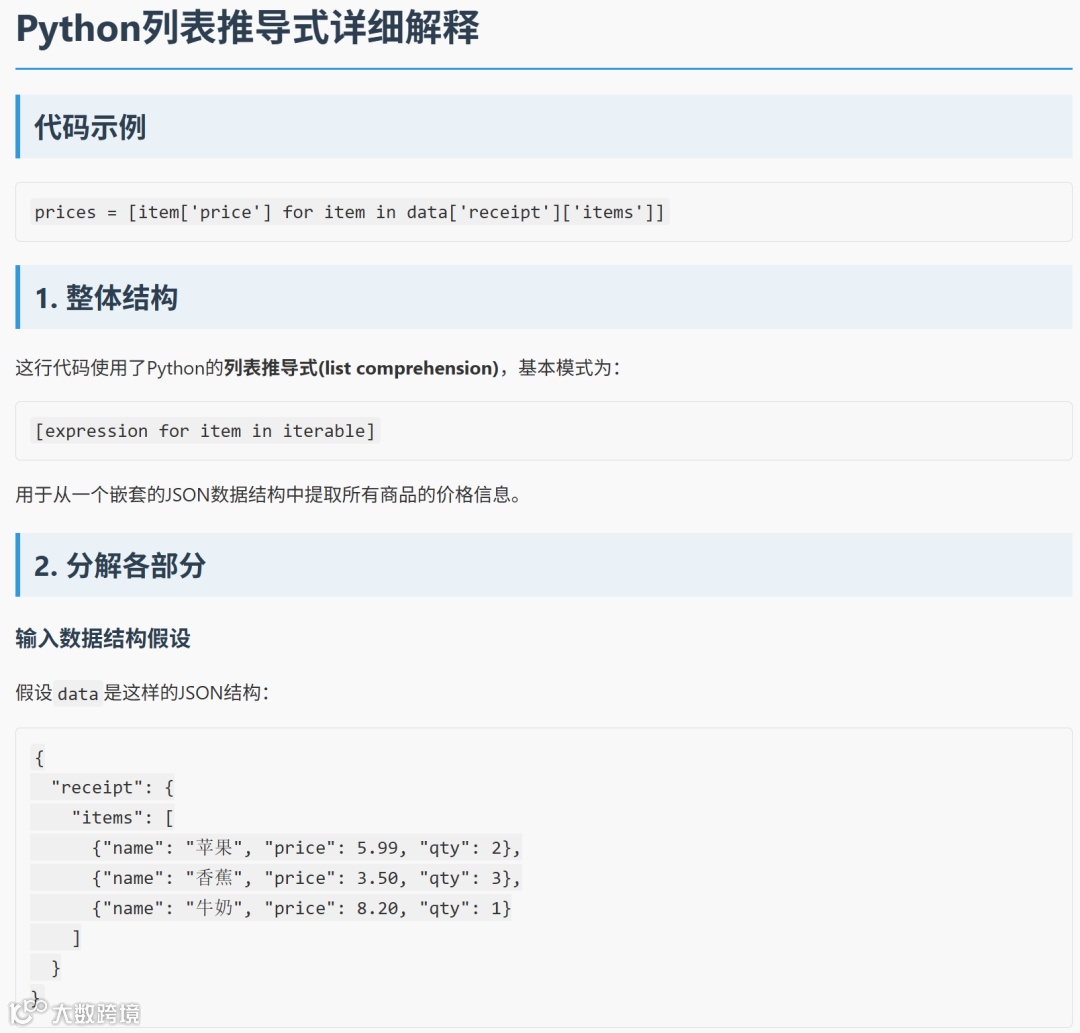This screenshot has width=1080, height=1033.
Task: Click the prices list comprehension code line
Action: coord(349,212)
